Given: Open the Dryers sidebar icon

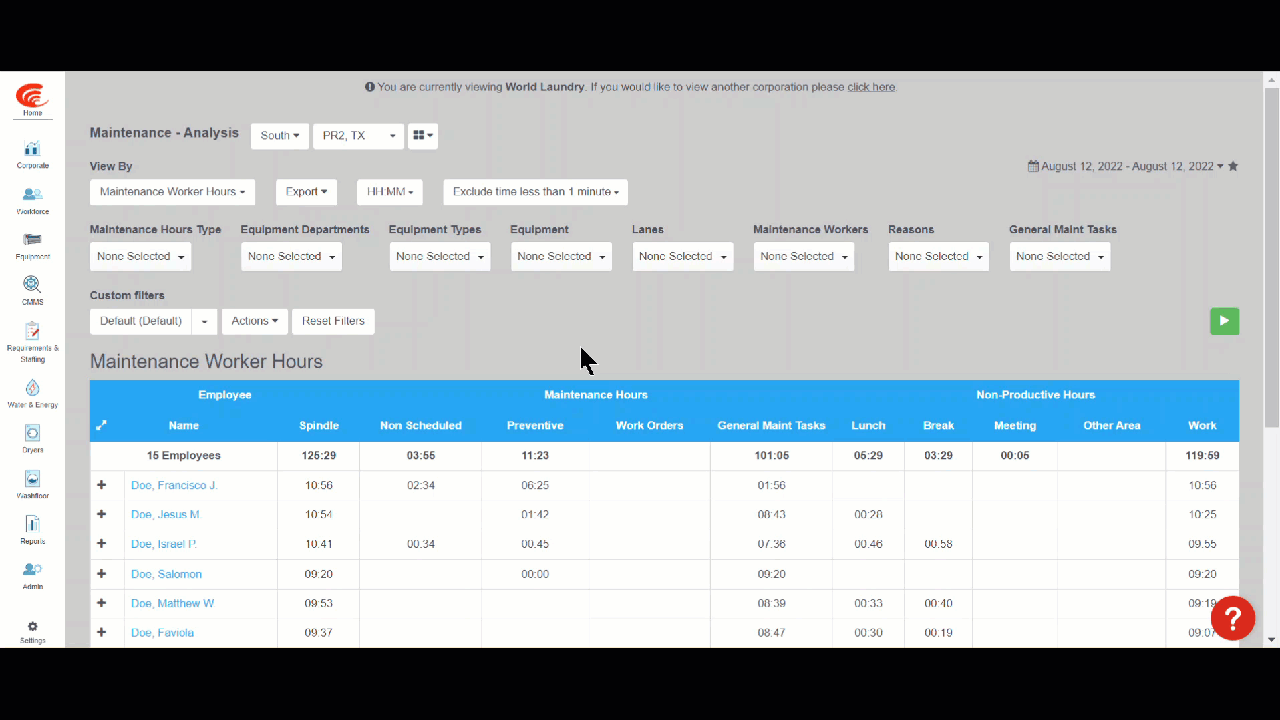Looking at the screenshot, I should click(32, 439).
